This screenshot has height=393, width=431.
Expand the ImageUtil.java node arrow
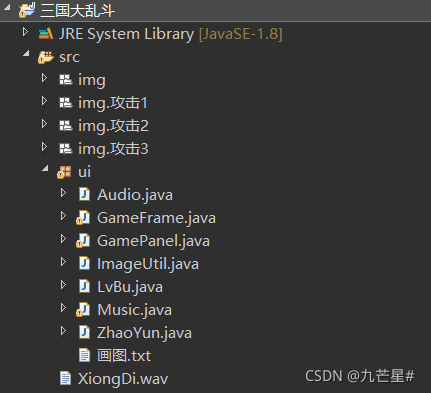63,262
